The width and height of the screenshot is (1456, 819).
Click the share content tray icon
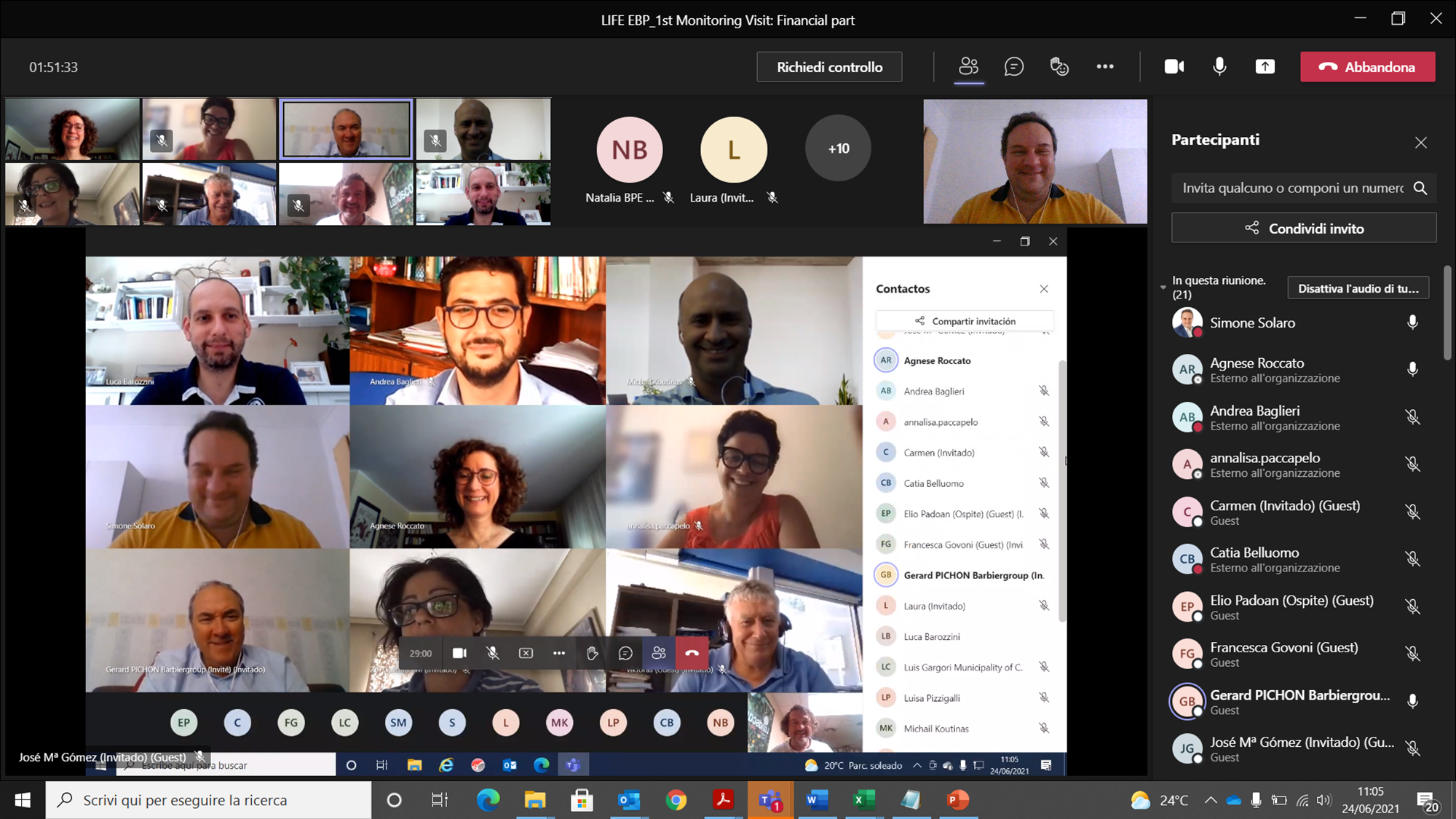[x=1265, y=67]
